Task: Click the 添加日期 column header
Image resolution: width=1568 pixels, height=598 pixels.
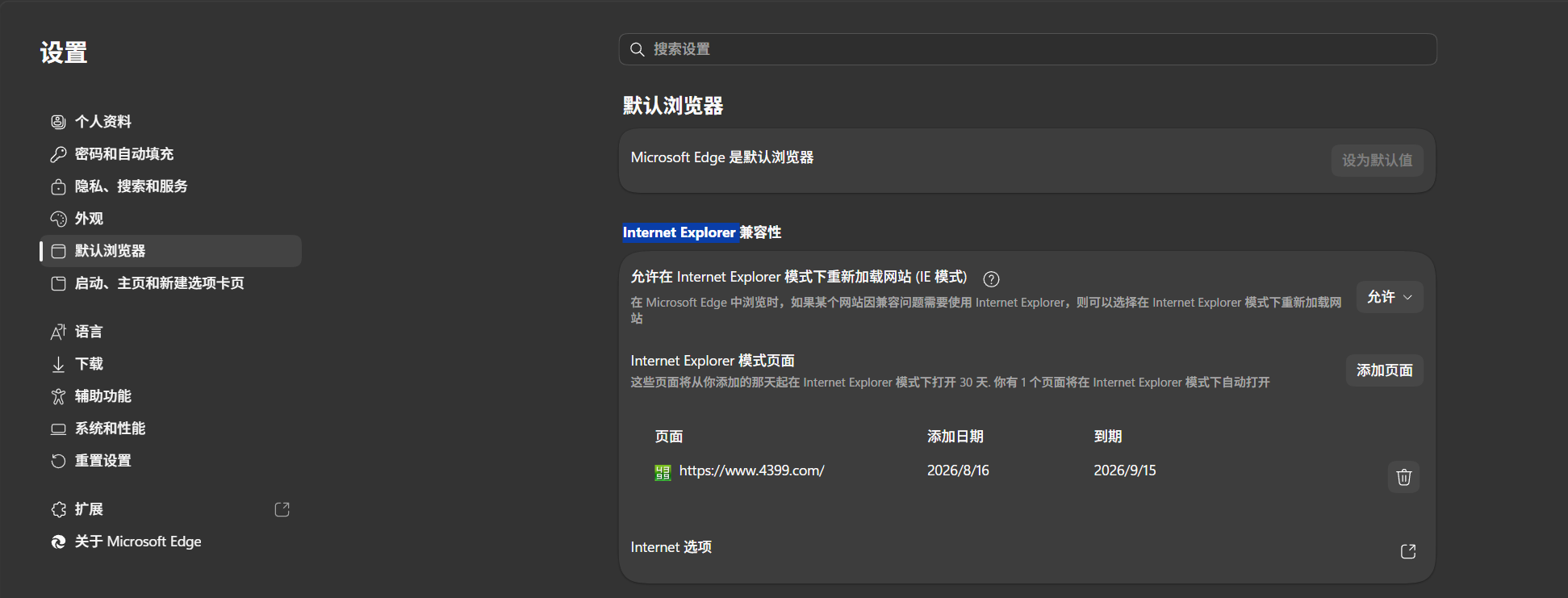Action: coord(955,437)
